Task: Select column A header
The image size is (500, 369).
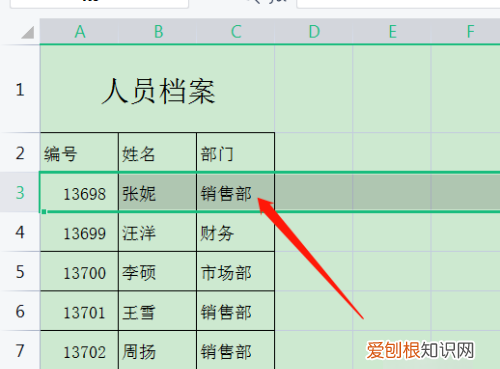Action: [x=79, y=32]
